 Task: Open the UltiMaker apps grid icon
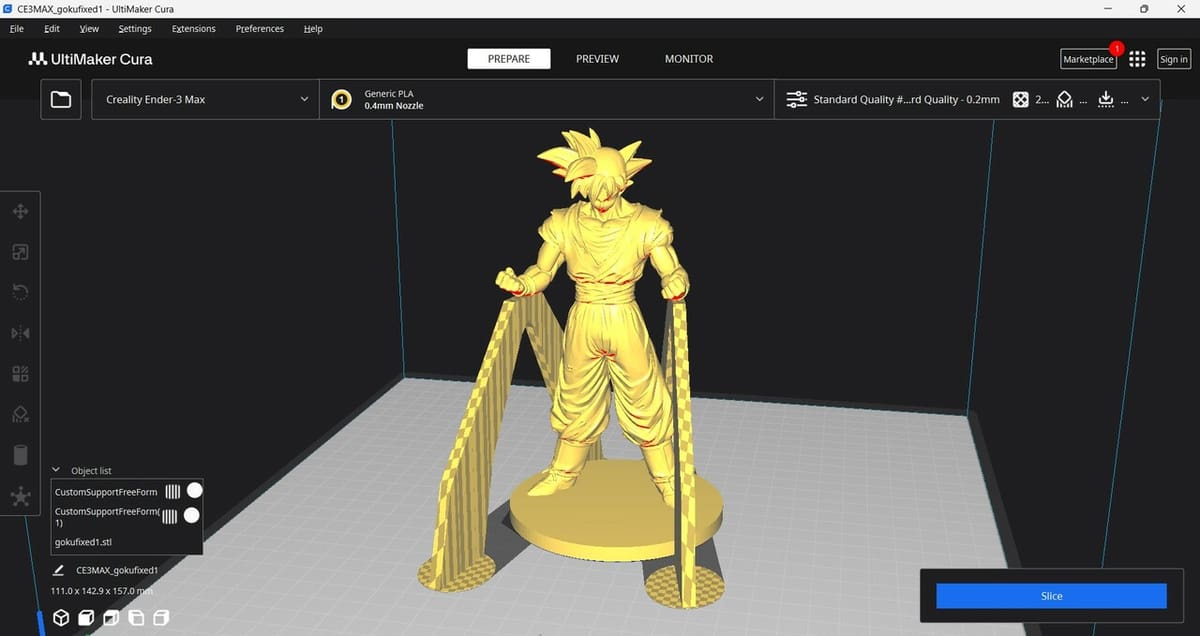pyautogui.click(x=1137, y=59)
